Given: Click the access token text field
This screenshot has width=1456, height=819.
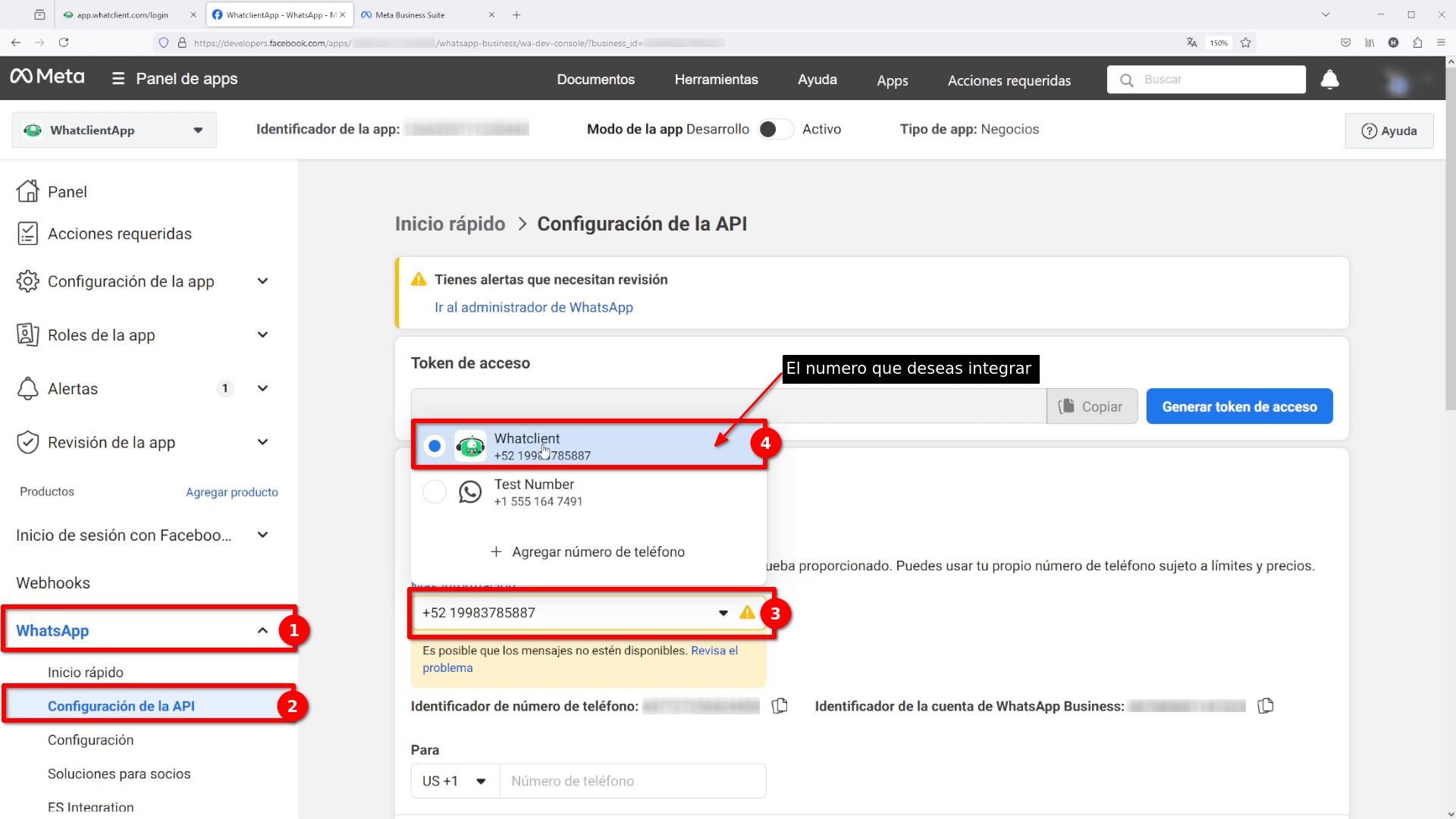Looking at the screenshot, I should [729, 406].
